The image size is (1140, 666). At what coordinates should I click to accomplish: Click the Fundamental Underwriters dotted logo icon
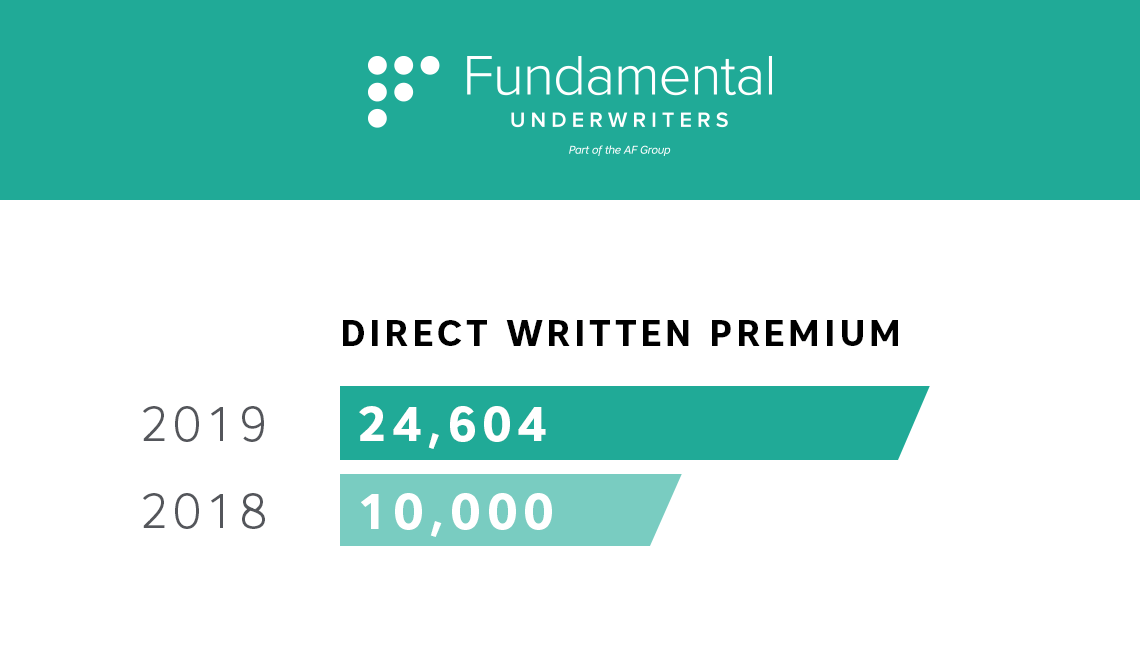pos(404,92)
